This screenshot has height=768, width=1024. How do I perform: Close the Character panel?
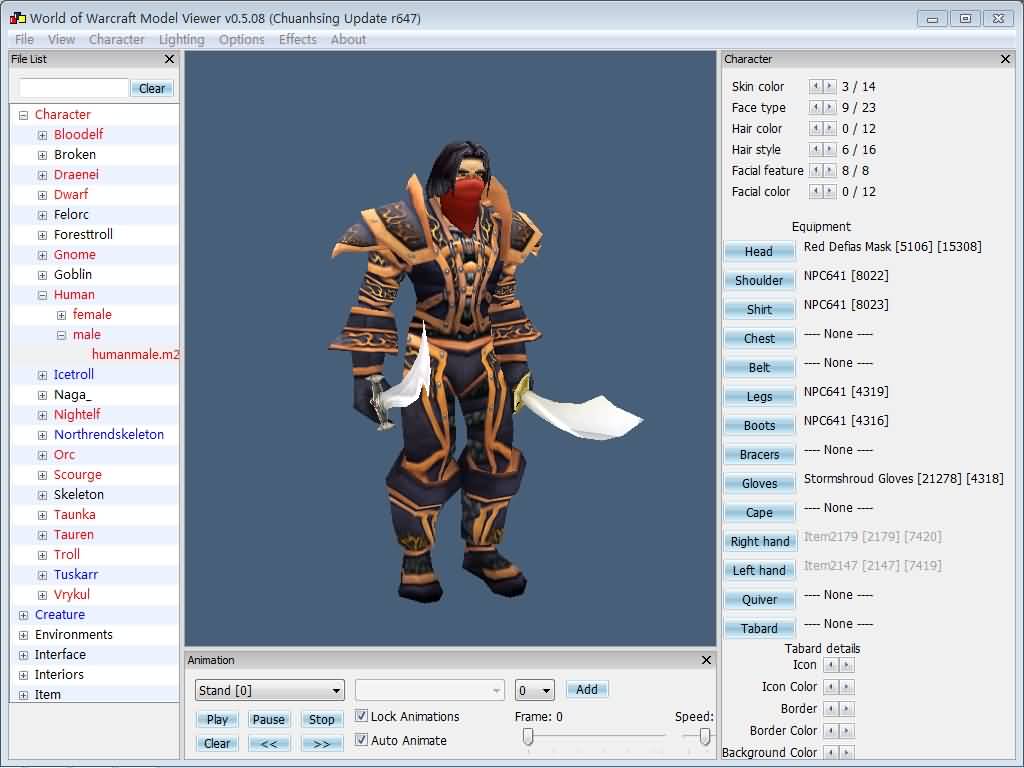(x=1006, y=59)
